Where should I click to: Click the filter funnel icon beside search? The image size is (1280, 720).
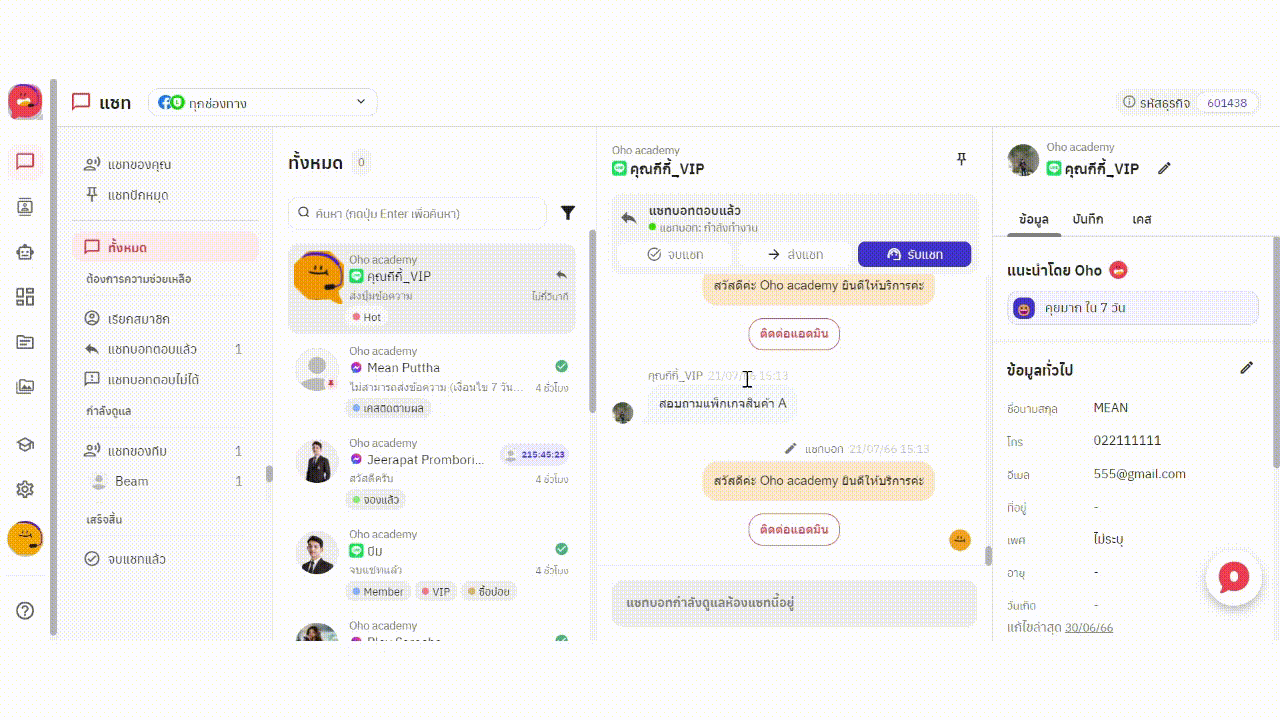pyautogui.click(x=568, y=213)
